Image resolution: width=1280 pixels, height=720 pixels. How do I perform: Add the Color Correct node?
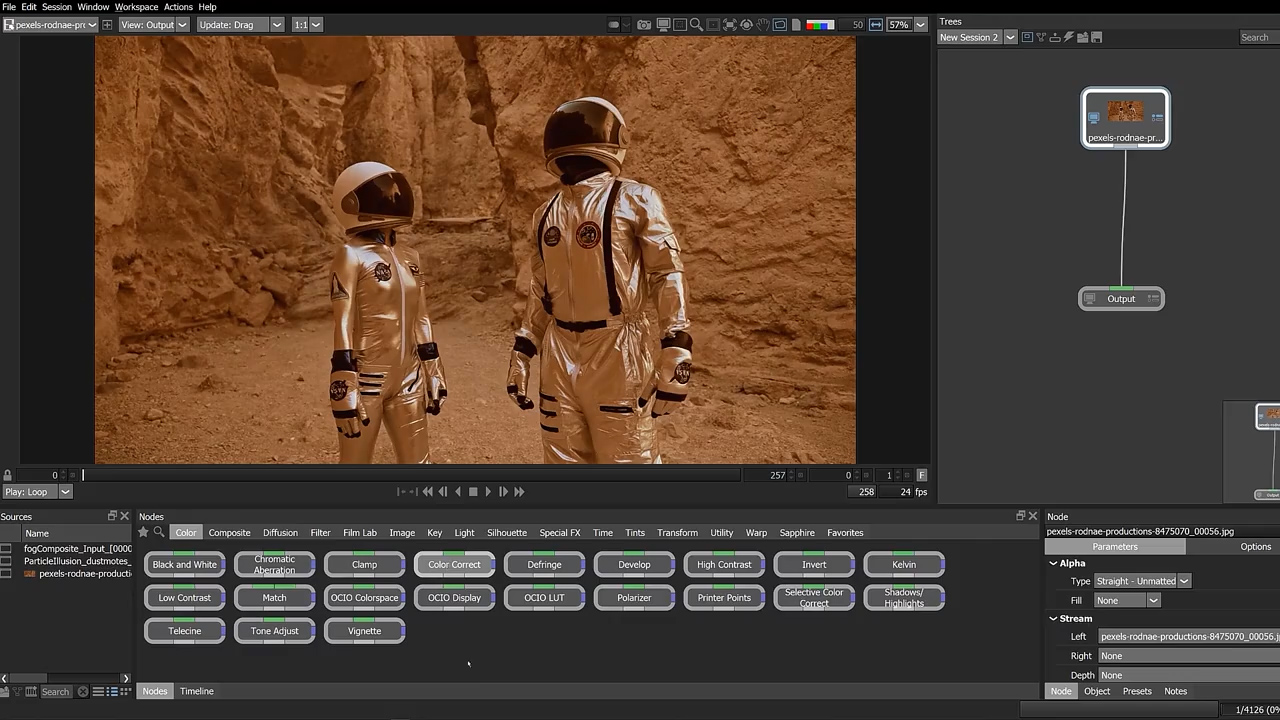454,565
